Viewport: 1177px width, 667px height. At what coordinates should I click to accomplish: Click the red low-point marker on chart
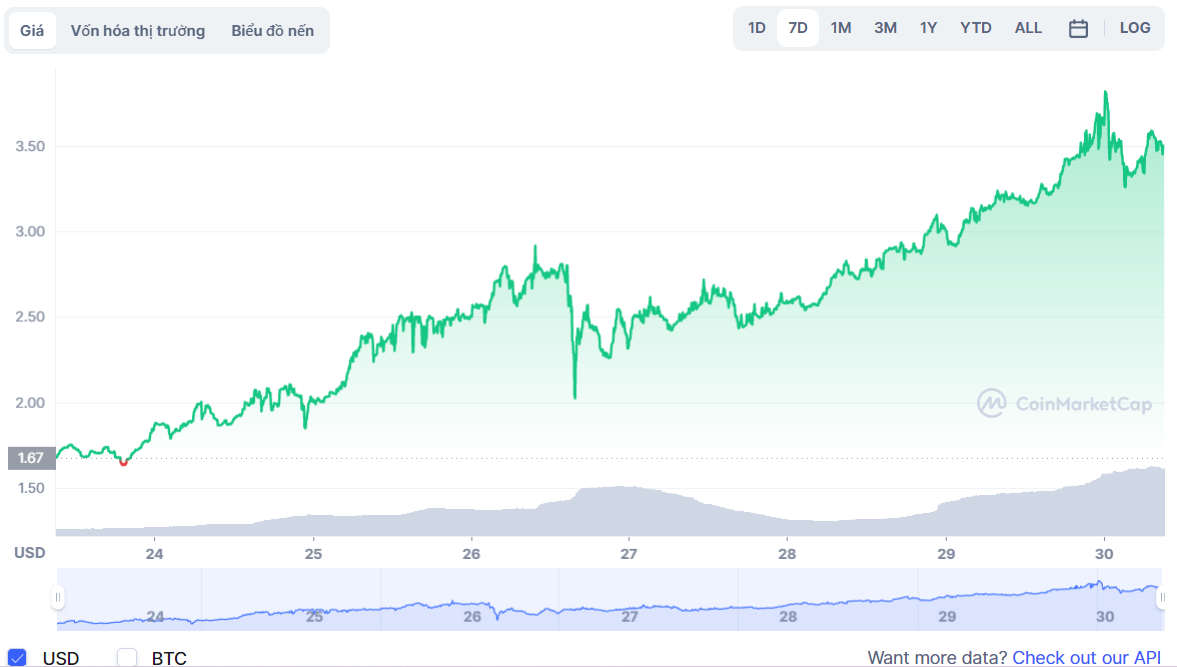point(124,463)
